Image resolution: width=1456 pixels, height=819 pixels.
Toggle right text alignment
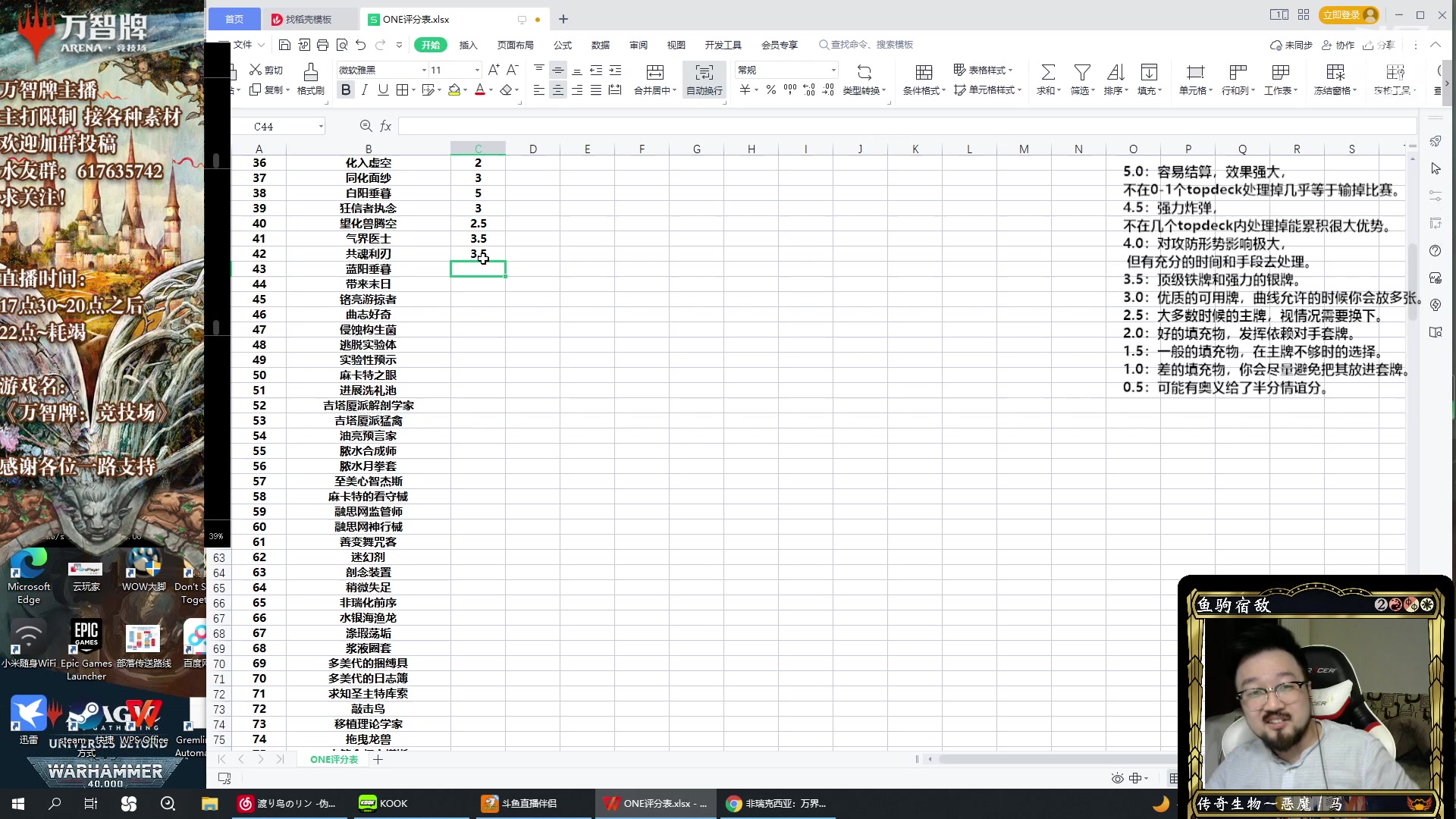(577, 89)
